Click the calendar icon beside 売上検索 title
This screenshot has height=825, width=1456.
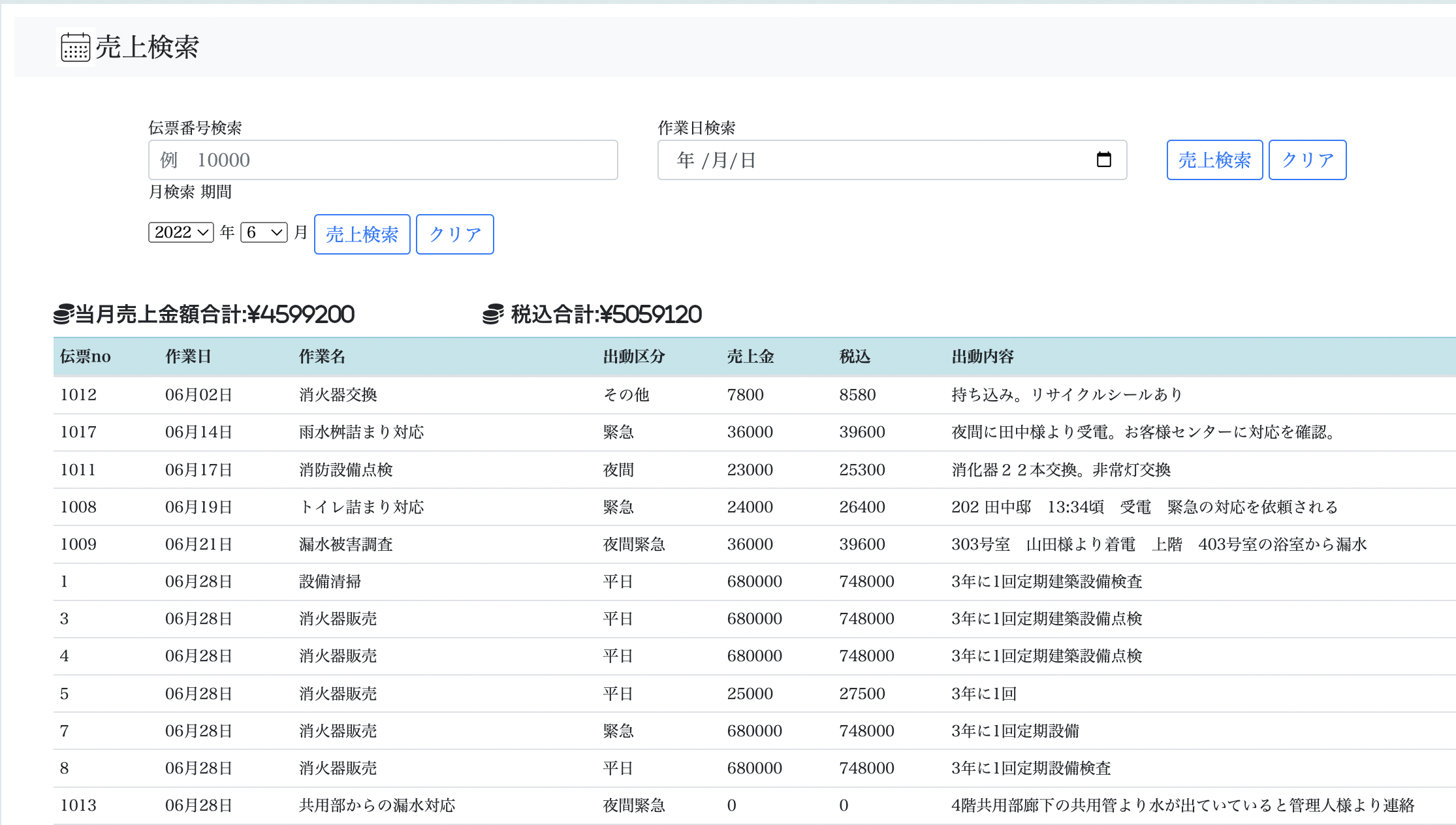tap(75, 47)
